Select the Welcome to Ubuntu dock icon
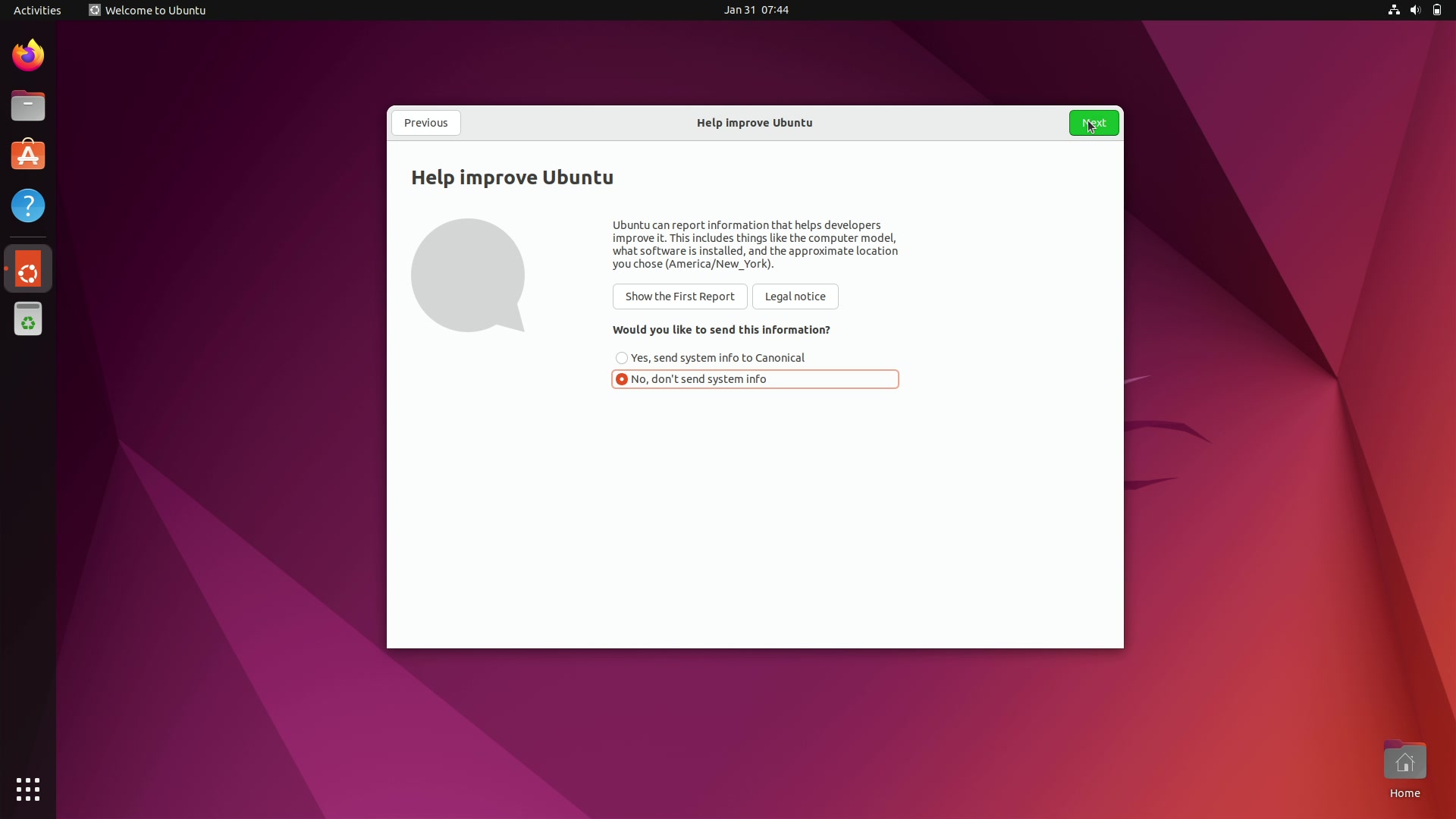Viewport: 1456px width, 819px height. [28, 269]
